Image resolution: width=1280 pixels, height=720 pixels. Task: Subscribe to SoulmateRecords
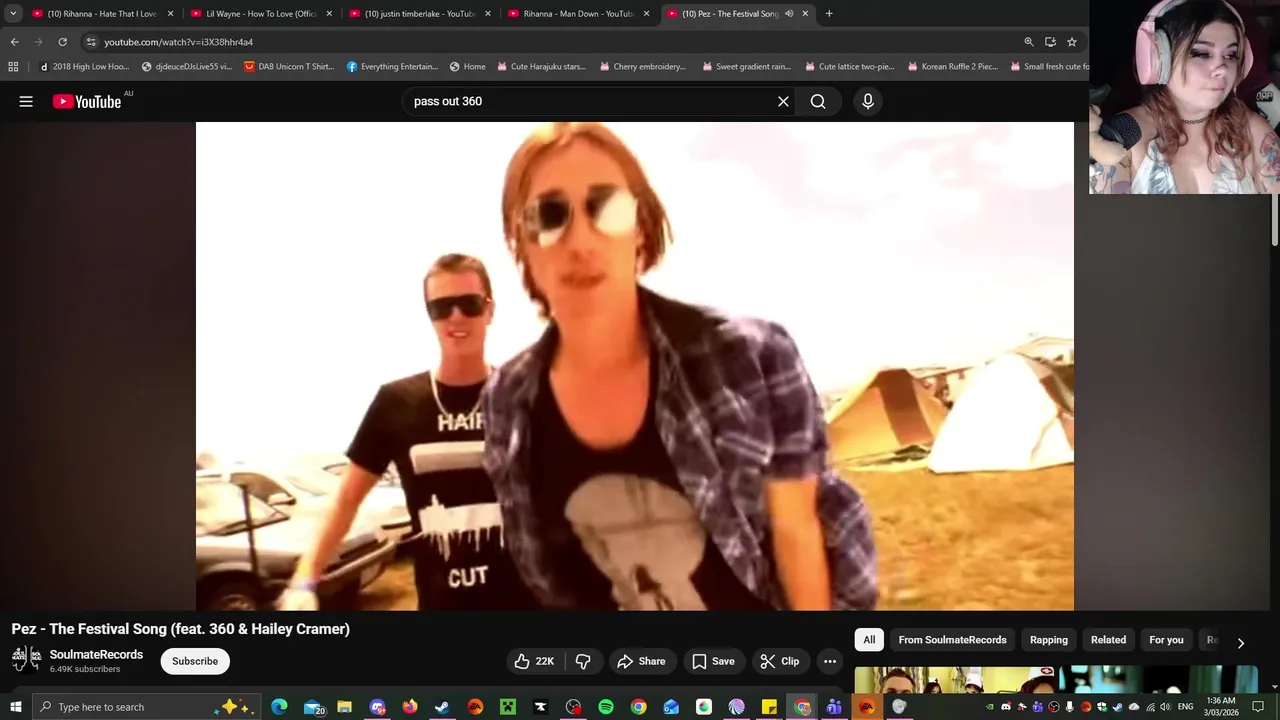click(195, 661)
